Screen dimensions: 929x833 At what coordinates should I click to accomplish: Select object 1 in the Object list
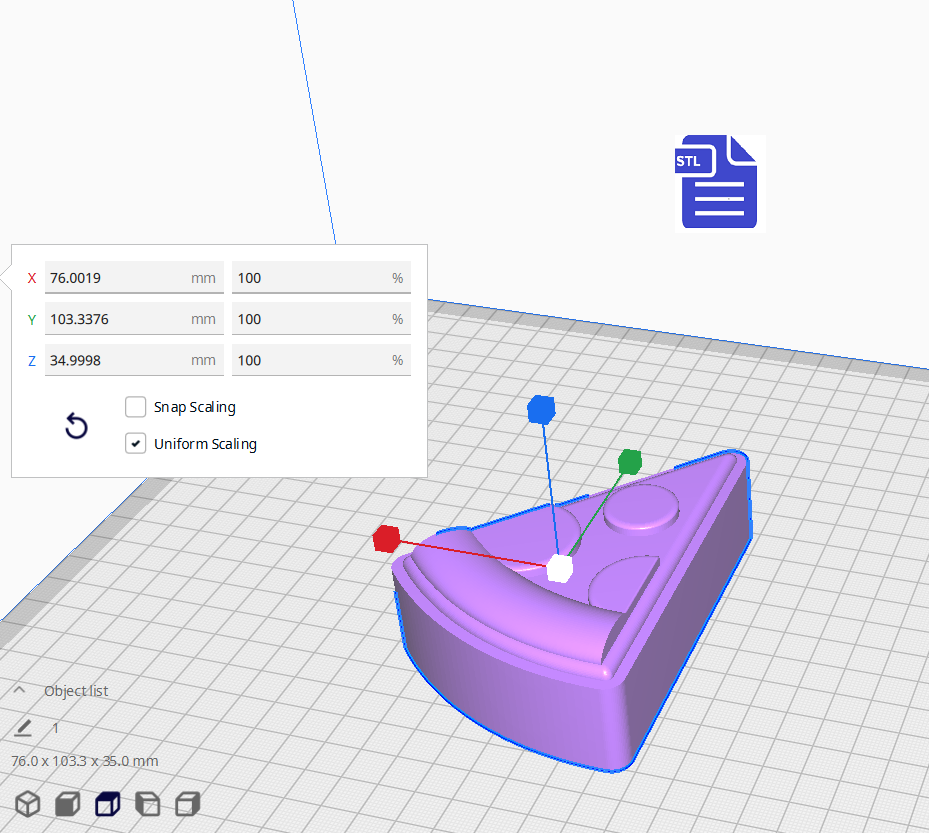point(56,728)
